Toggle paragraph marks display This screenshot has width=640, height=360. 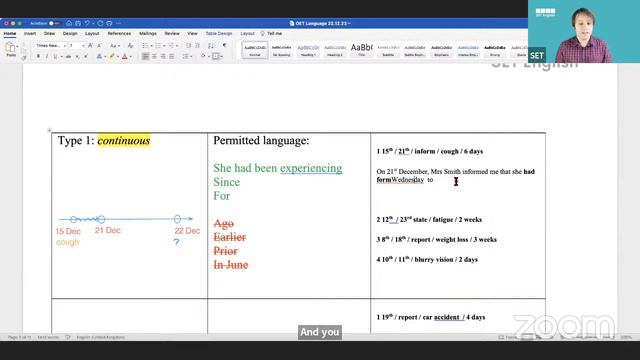click(224, 45)
